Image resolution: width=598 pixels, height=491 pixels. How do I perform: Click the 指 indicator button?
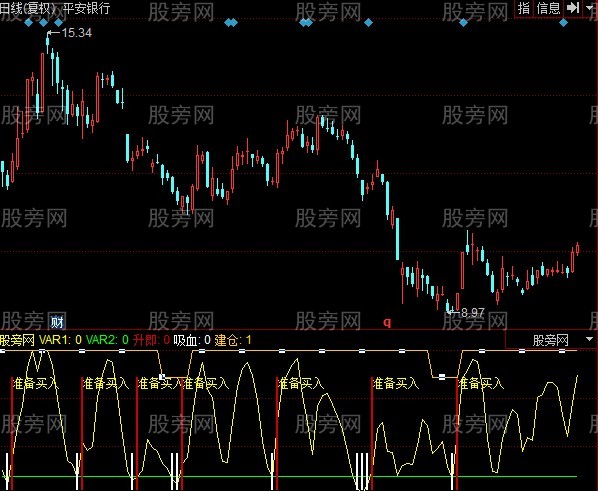click(x=524, y=8)
